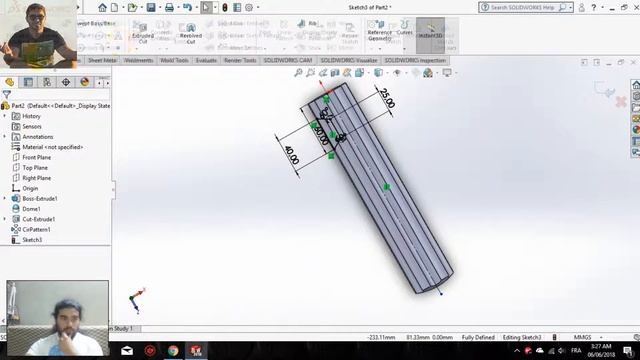Open Reference Geometry tool
This screenshot has height=360, width=640.
379,31
